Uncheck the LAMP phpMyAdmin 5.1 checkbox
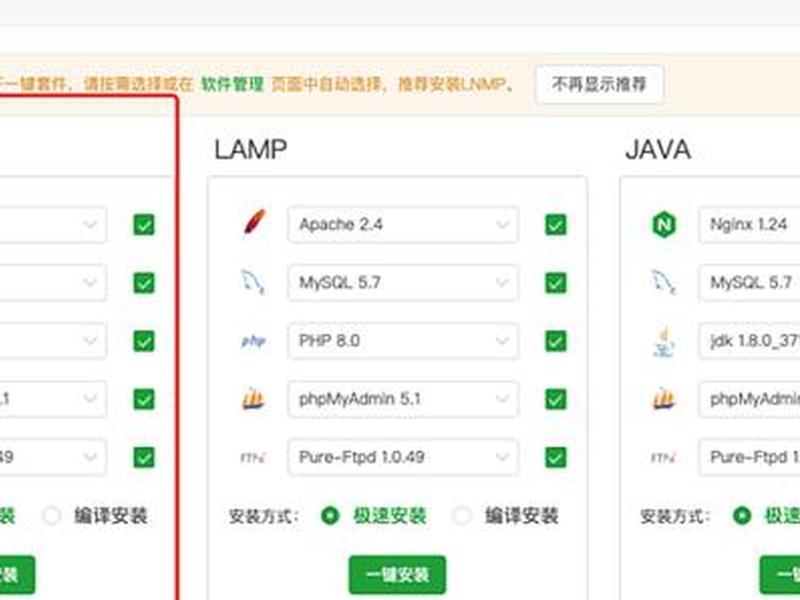 tap(556, 399)
